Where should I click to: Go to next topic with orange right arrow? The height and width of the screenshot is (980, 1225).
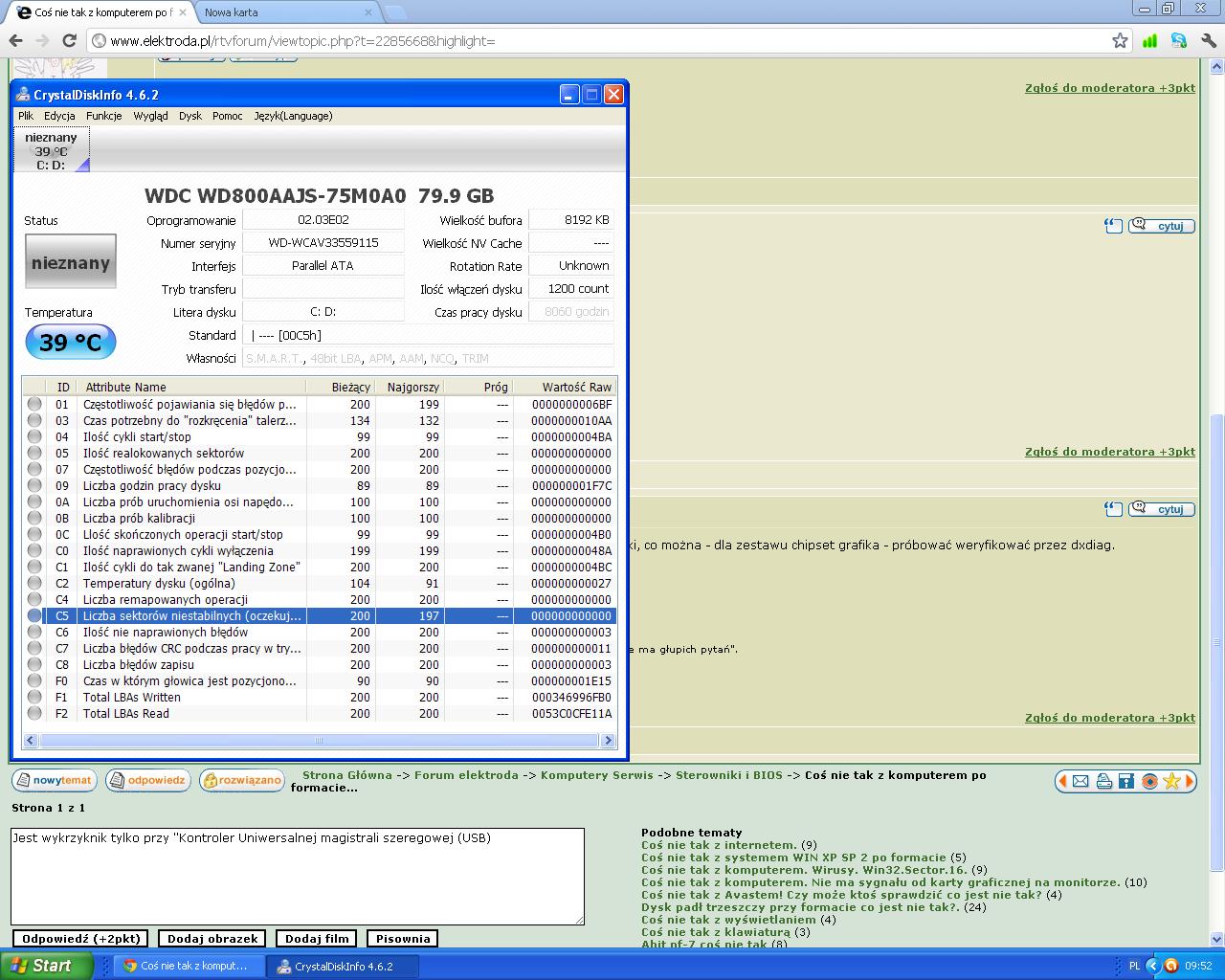click(1191, 781)
